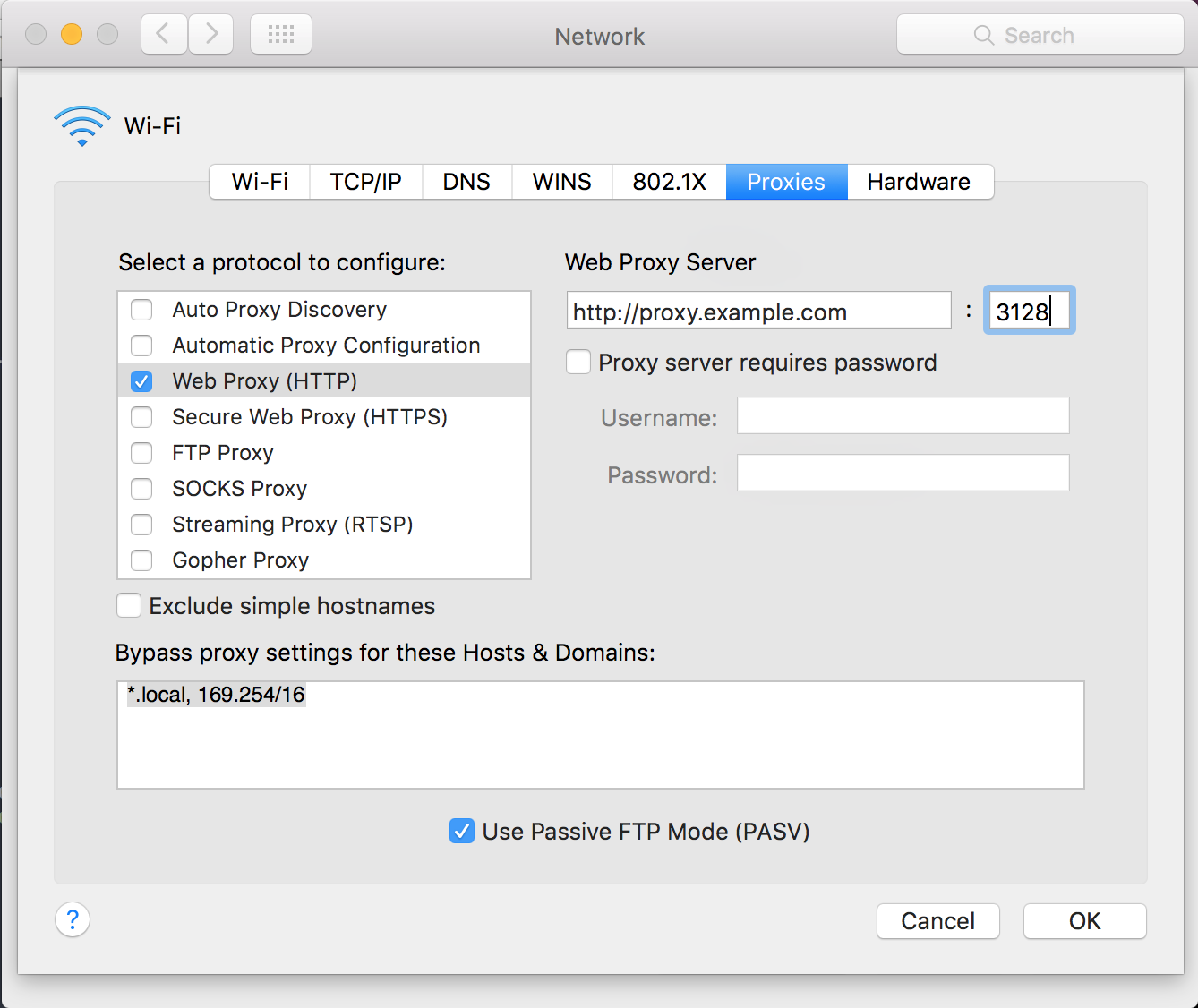Check Proxy server requires password

[x=578, y=362]
